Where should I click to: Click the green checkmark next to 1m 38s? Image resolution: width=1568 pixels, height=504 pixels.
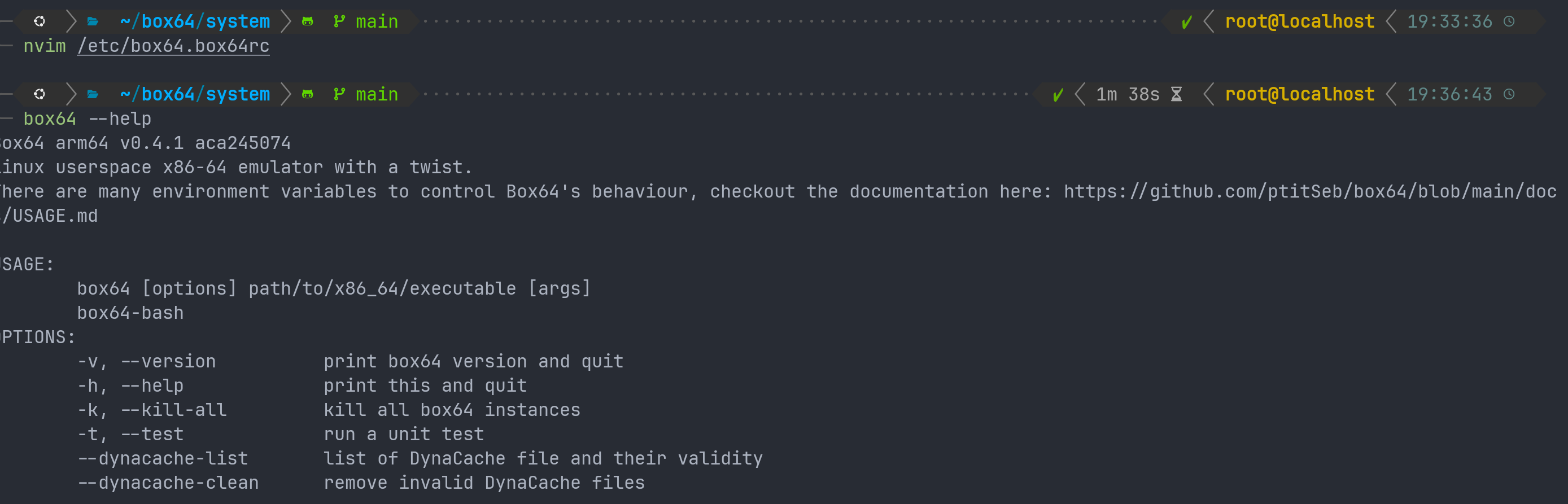(1058, 94)
